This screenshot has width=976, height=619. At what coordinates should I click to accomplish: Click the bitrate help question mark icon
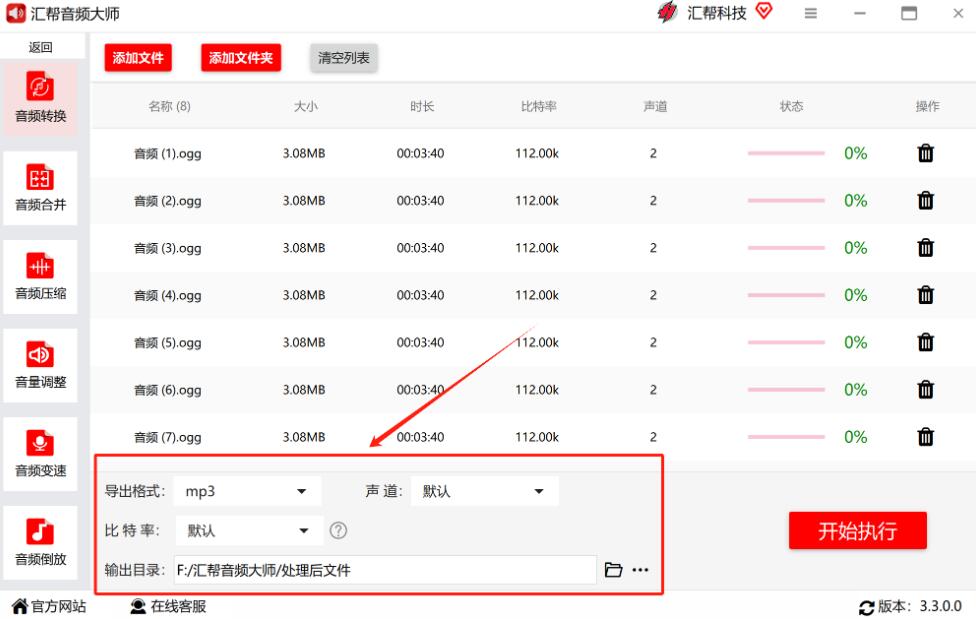coord(338,531)
